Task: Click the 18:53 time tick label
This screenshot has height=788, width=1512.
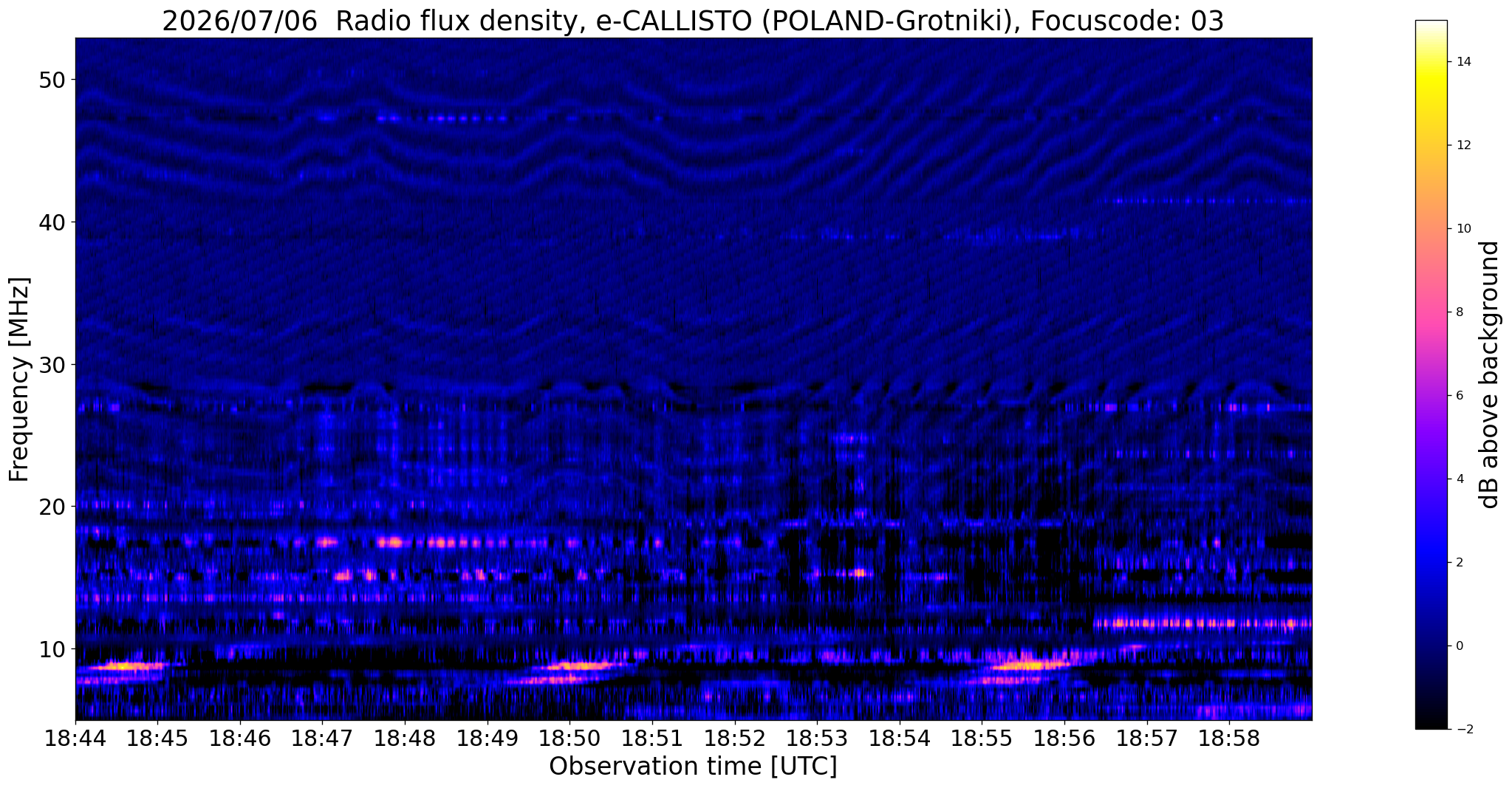Action: 817,739
